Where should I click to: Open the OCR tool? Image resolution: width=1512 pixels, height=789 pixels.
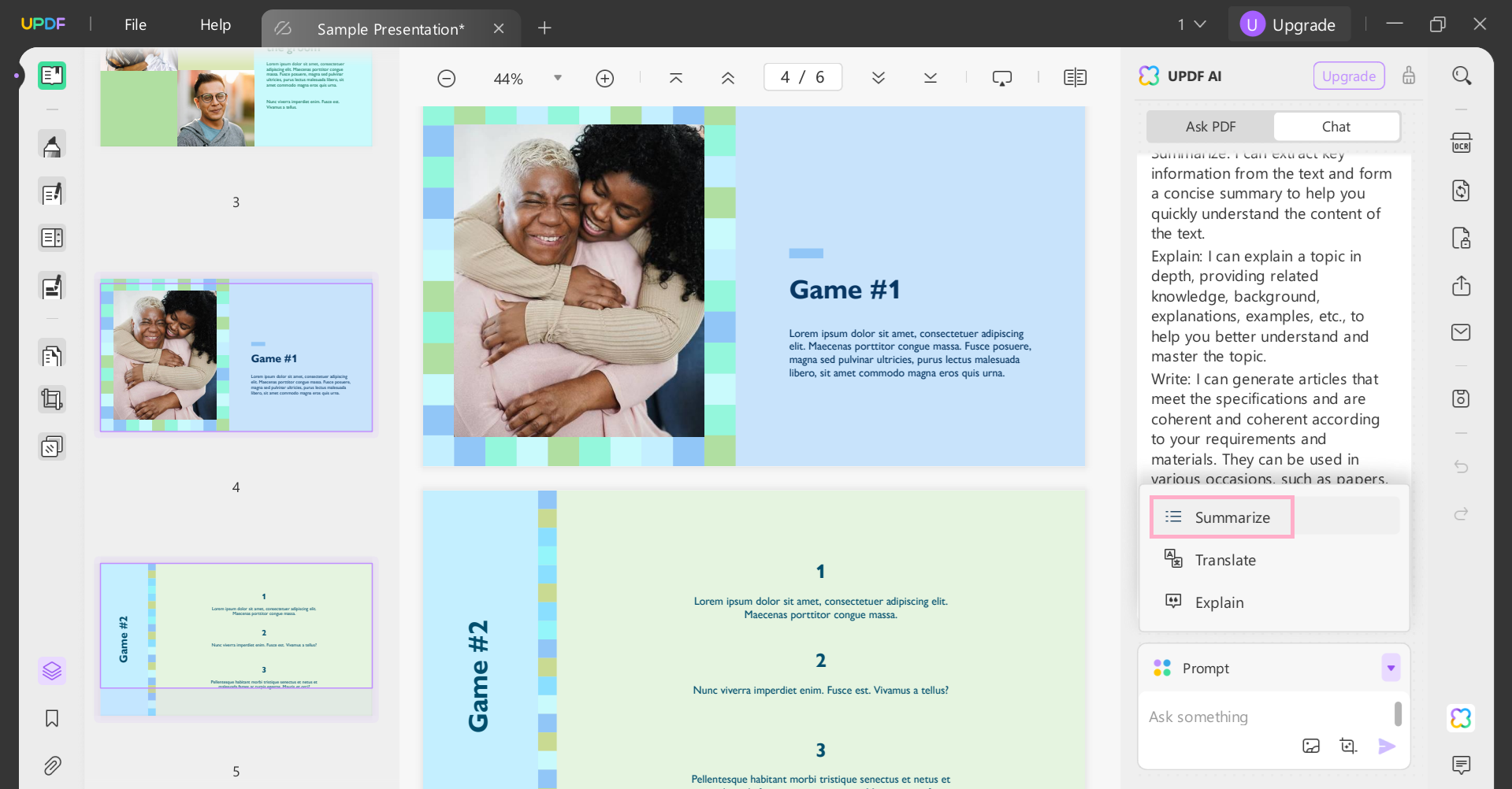(1462, 143)
